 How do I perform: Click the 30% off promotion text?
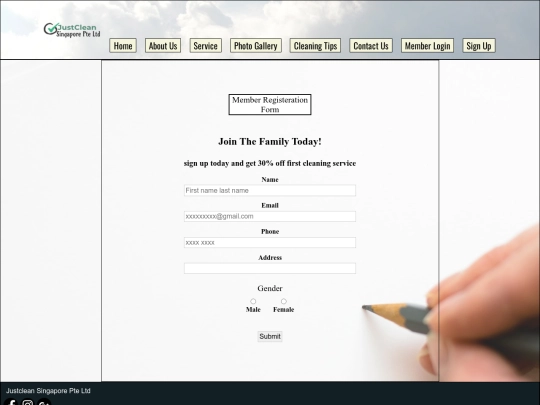[270, 163]
